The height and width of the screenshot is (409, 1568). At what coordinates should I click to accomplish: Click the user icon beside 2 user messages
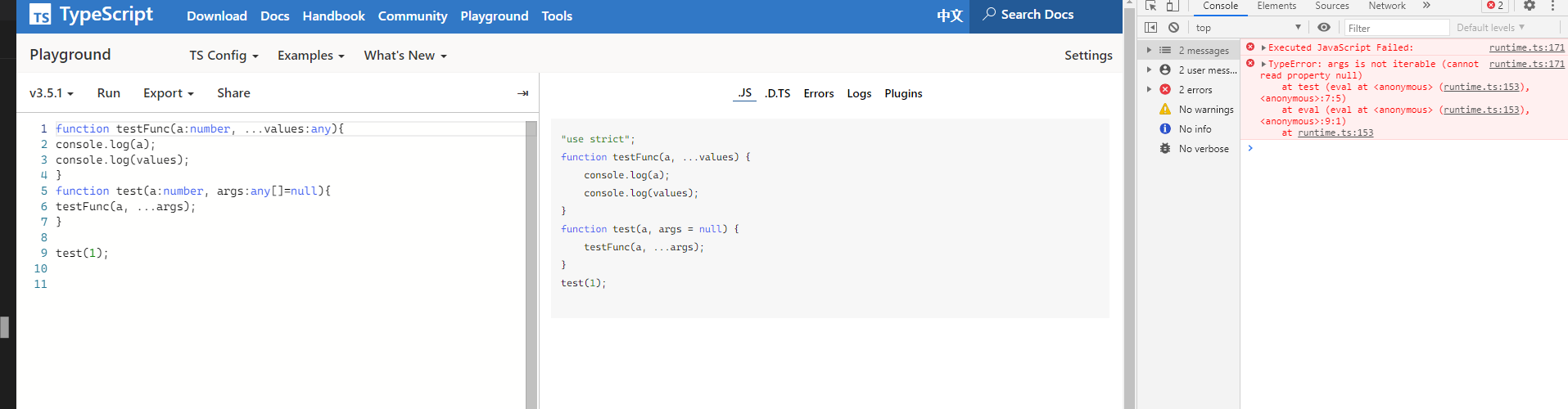pos(1165,70)
